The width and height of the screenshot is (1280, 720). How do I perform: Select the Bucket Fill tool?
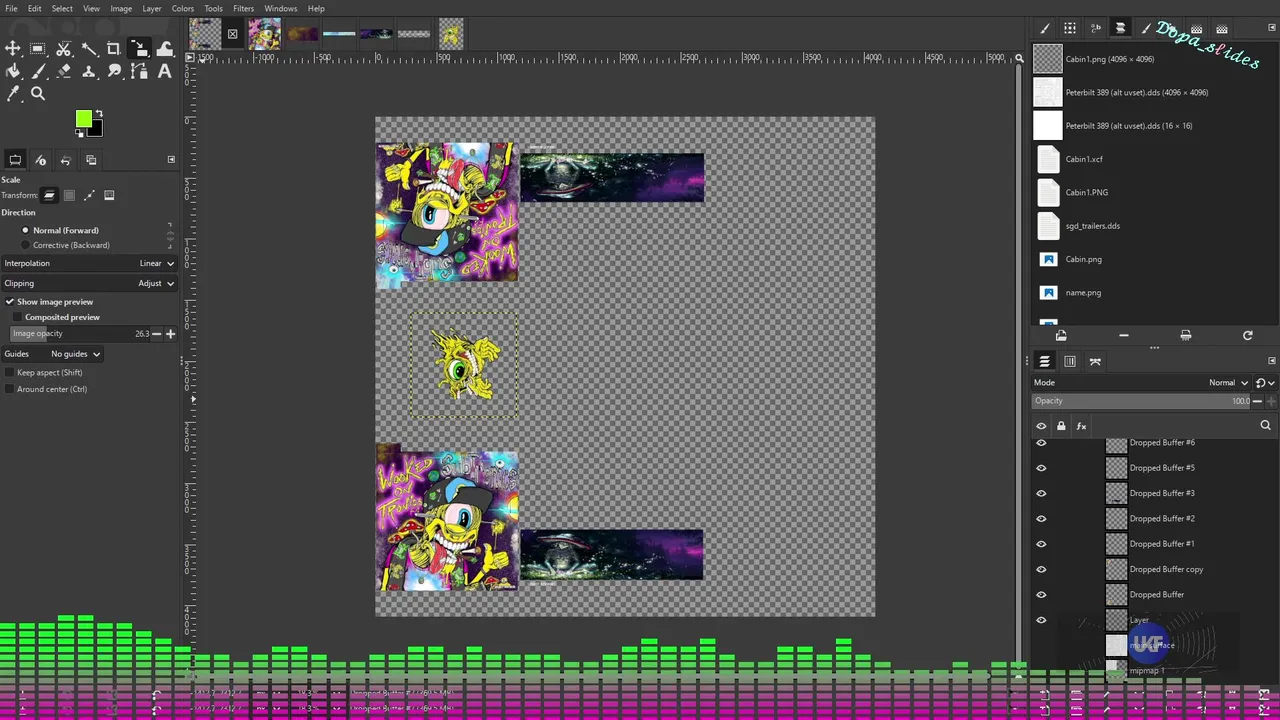click(13, 71)
